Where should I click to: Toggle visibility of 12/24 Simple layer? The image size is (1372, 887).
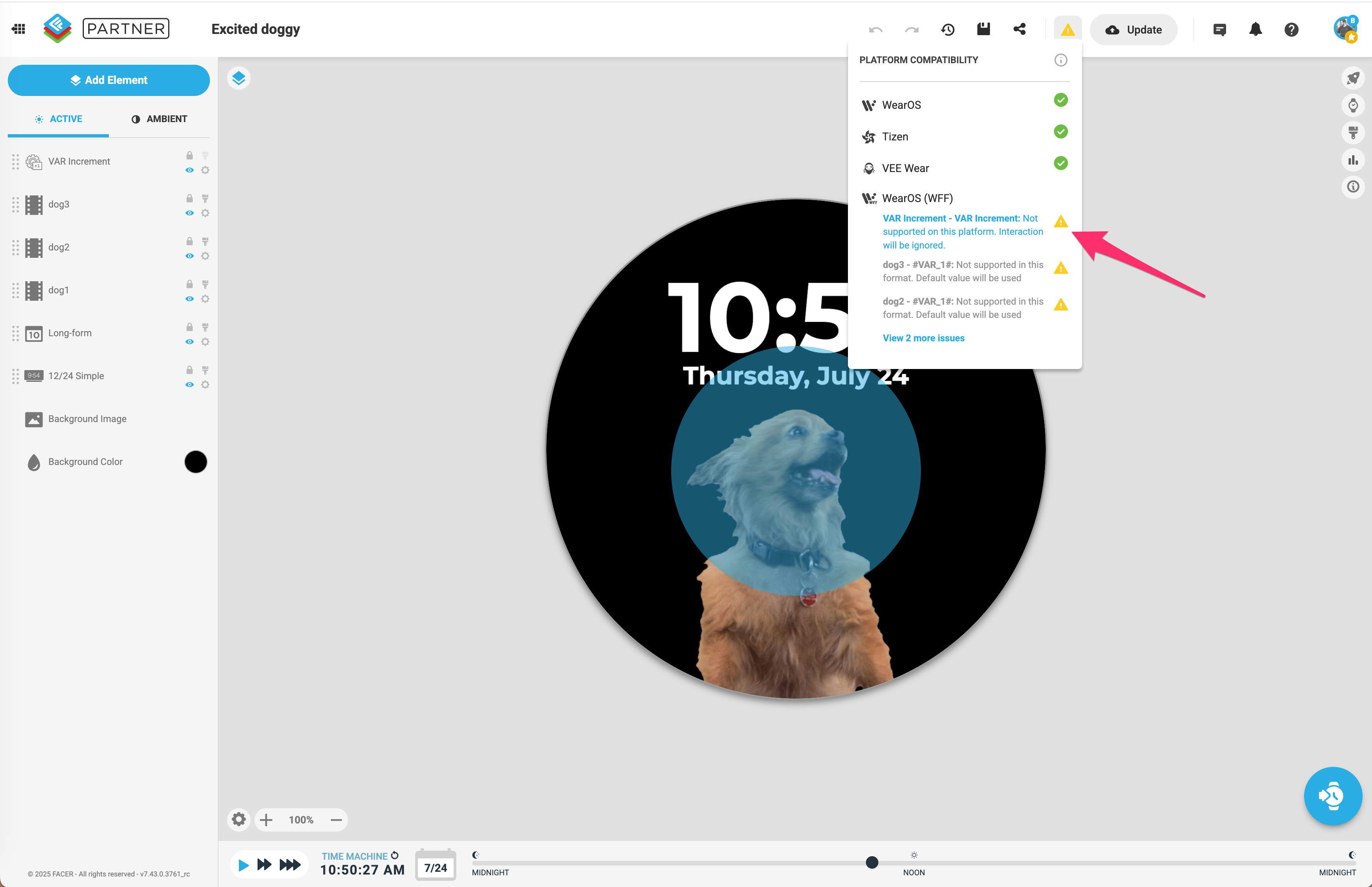pyautogui.click(x=190, y=385)
